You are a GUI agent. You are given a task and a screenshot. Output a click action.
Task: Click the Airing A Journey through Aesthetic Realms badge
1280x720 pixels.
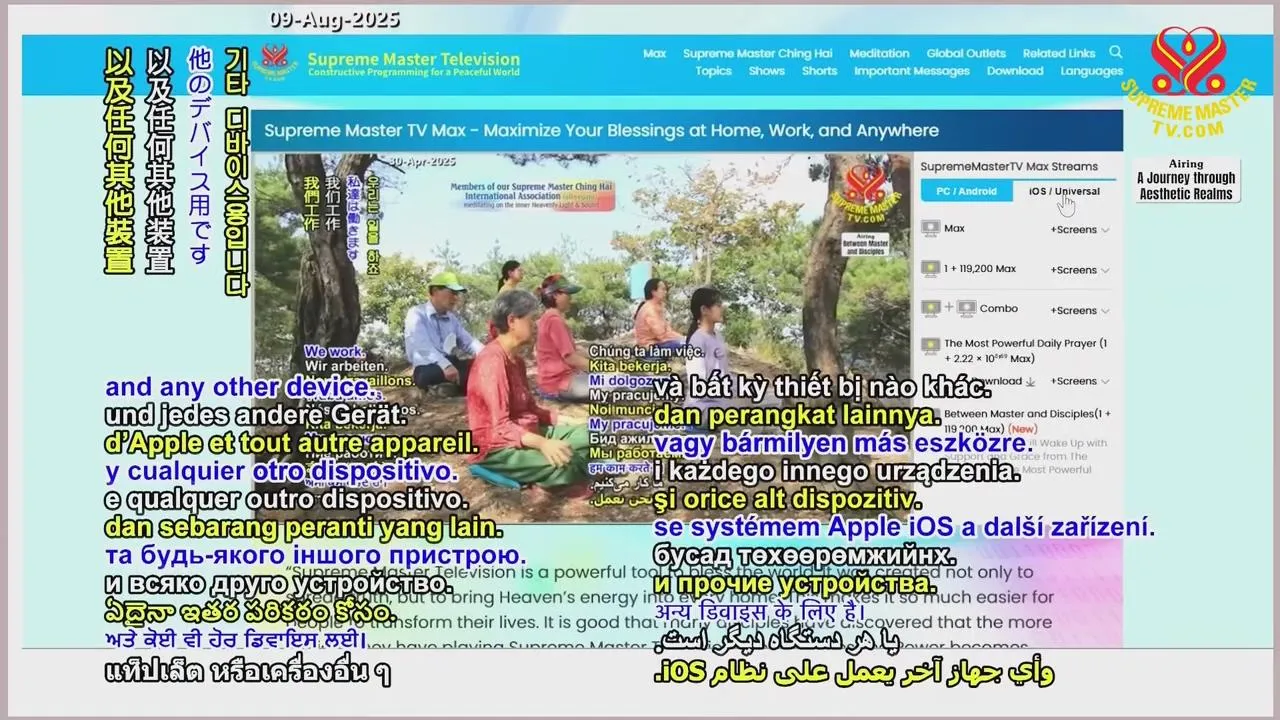click(x=1186, y=180)
